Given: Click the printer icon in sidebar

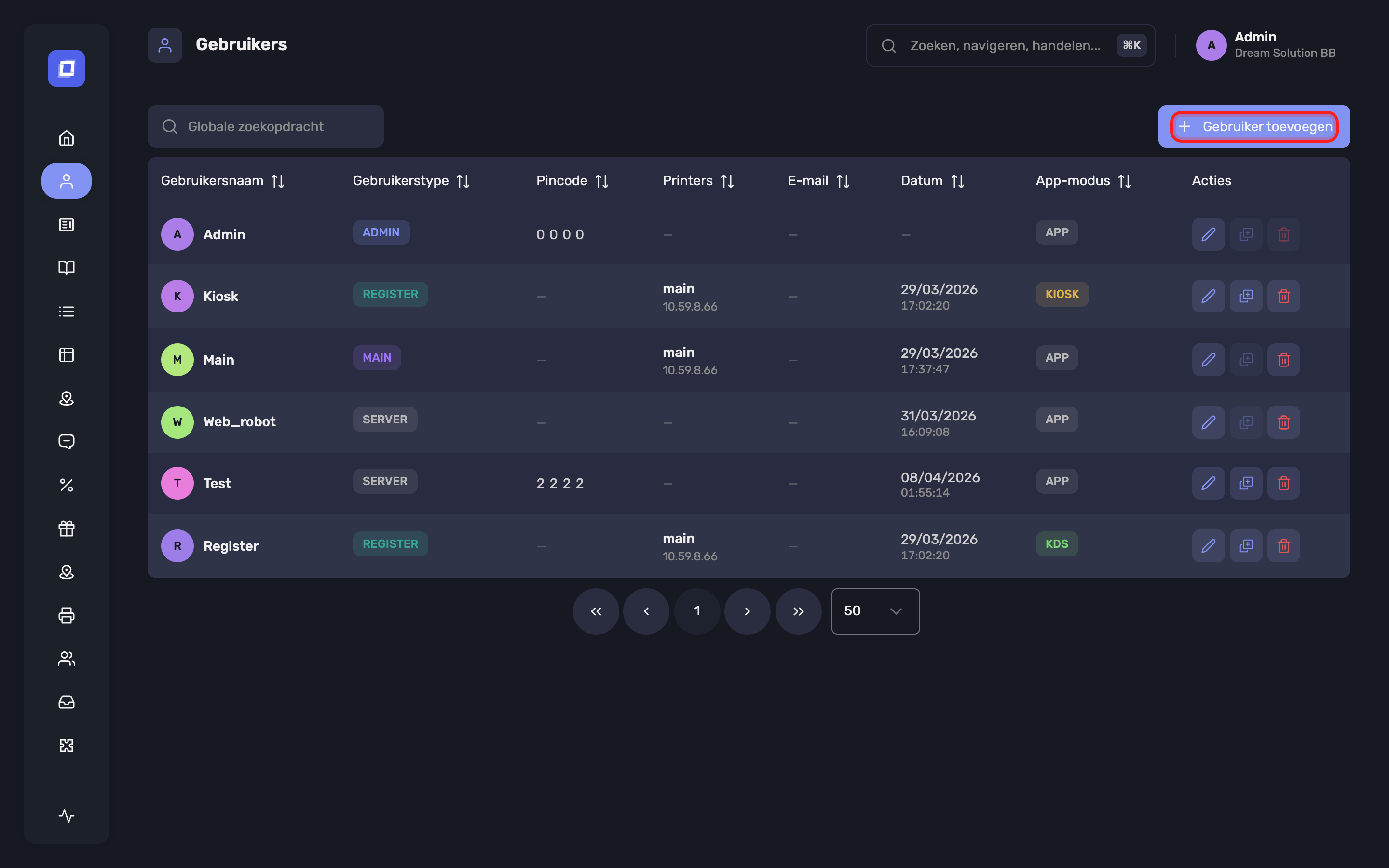Looking at the screenshot, I should coord(67,615).
